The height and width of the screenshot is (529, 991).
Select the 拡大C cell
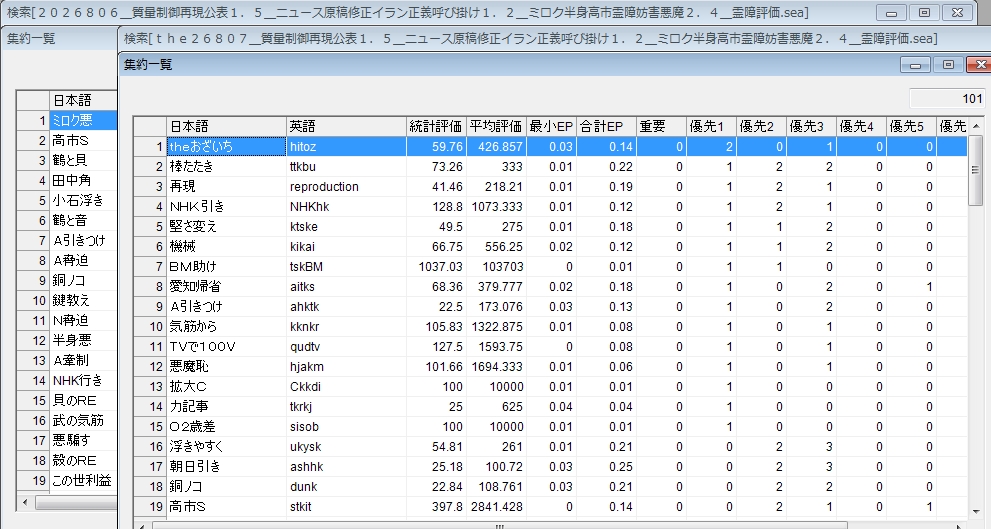click(x=226, y=387)
